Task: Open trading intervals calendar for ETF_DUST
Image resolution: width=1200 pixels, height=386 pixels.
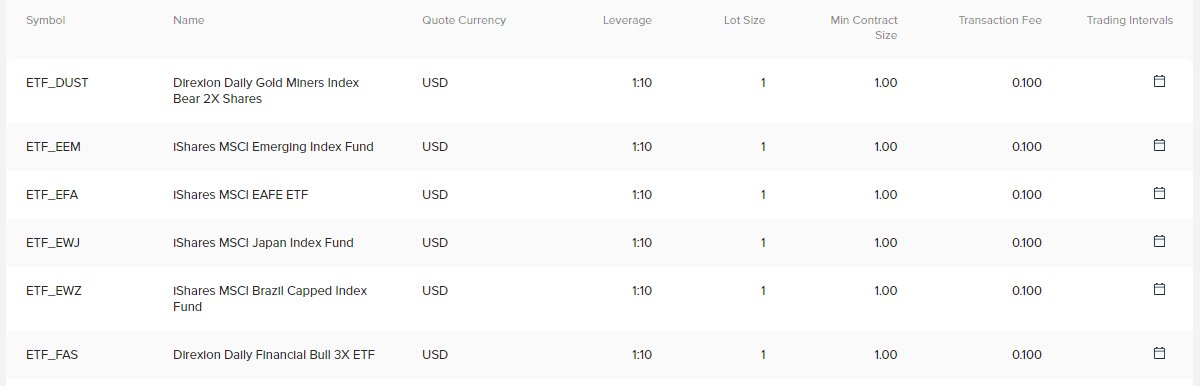Action: (x=1160, y=81)
